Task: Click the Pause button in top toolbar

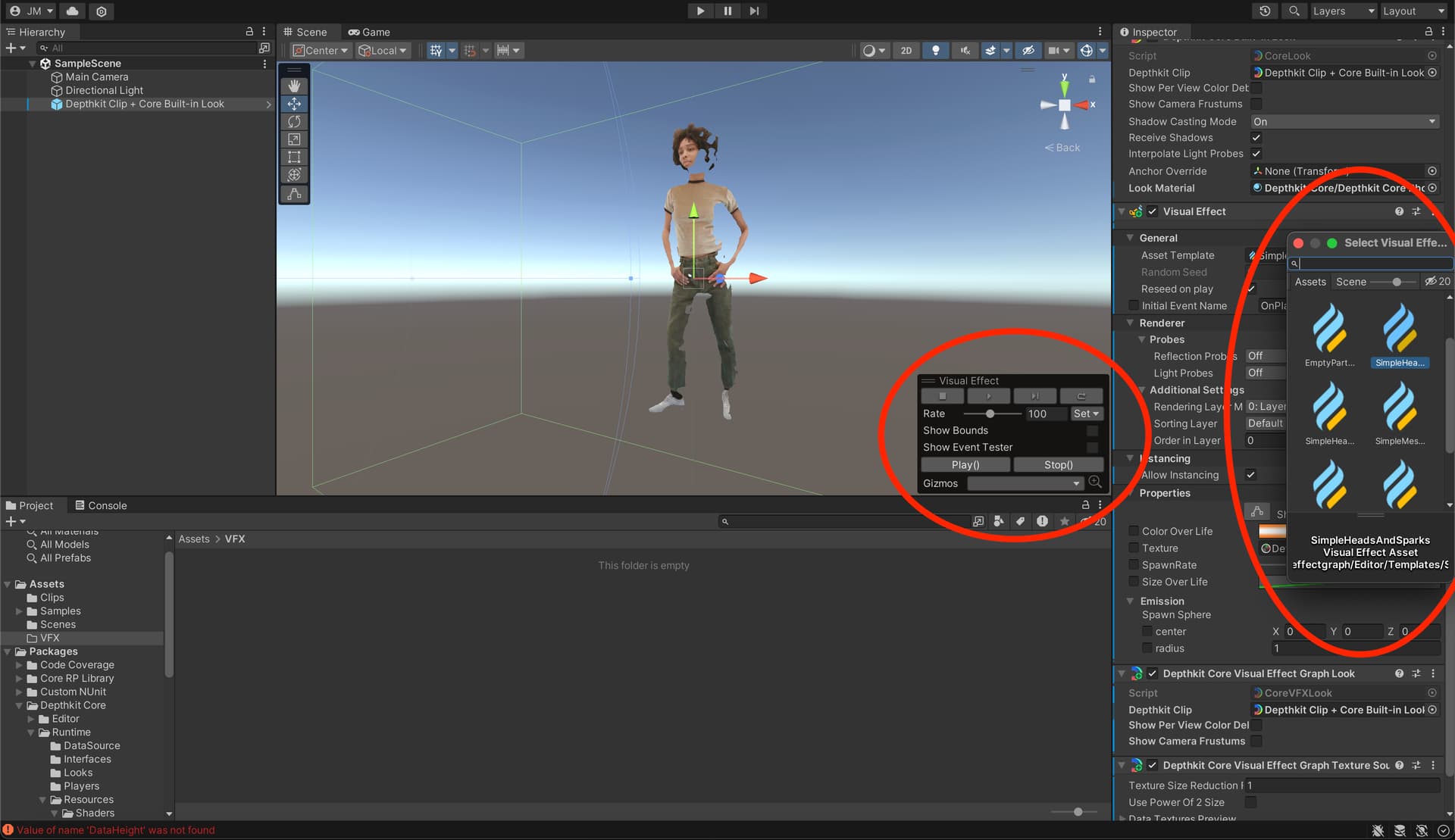Action: [x=727, y=11]
